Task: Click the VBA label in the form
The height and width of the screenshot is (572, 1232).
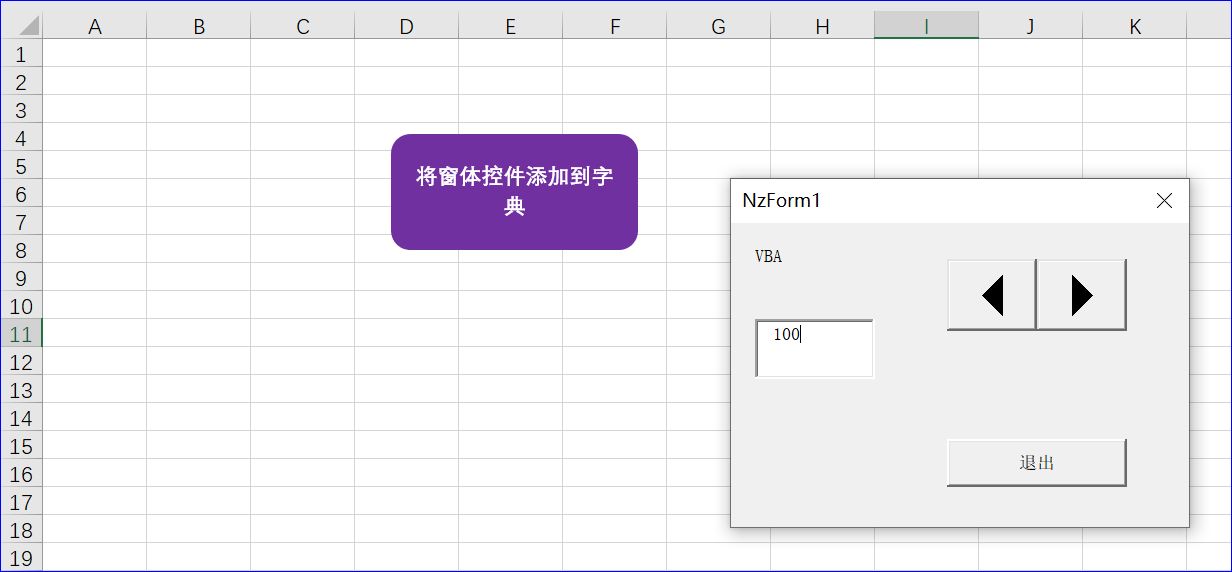Action: pyautogui.click(x=768, y=257)
